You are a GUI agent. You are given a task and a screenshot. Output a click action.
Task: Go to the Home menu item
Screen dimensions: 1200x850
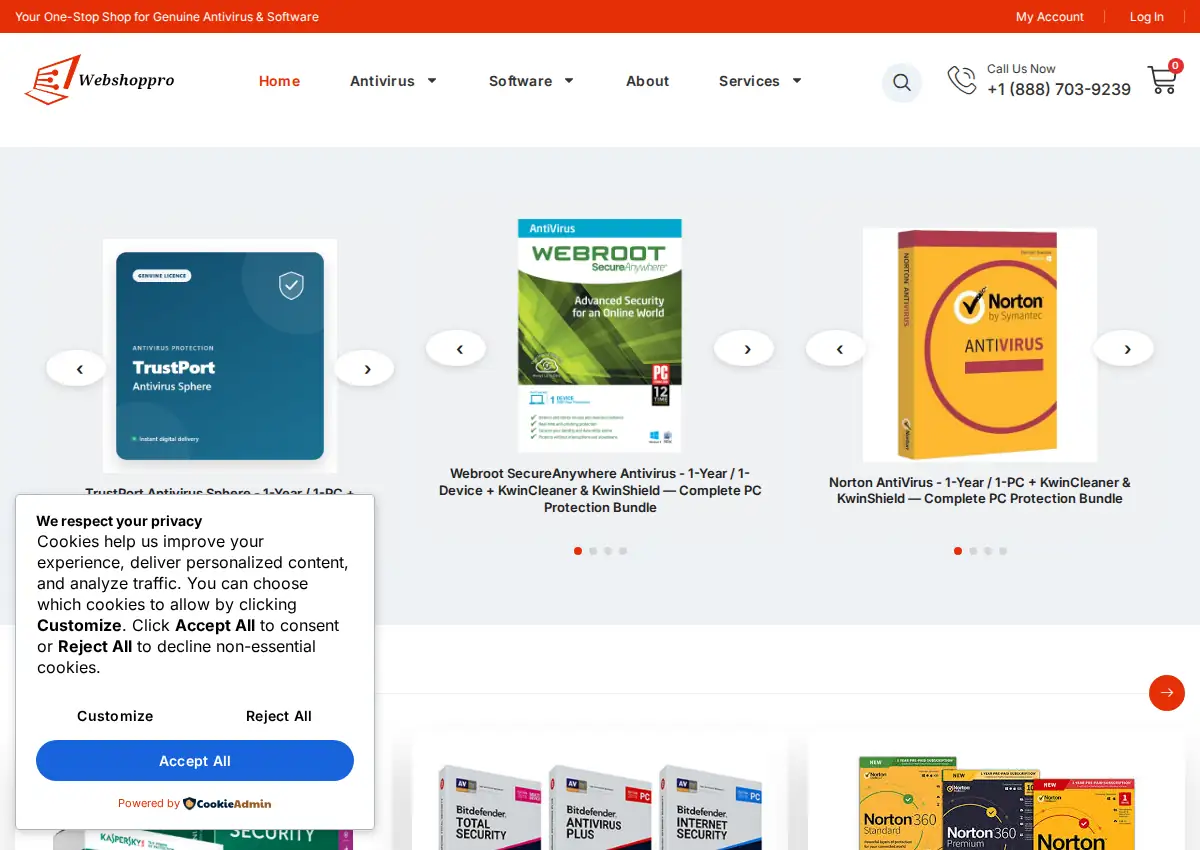(279, 81)
